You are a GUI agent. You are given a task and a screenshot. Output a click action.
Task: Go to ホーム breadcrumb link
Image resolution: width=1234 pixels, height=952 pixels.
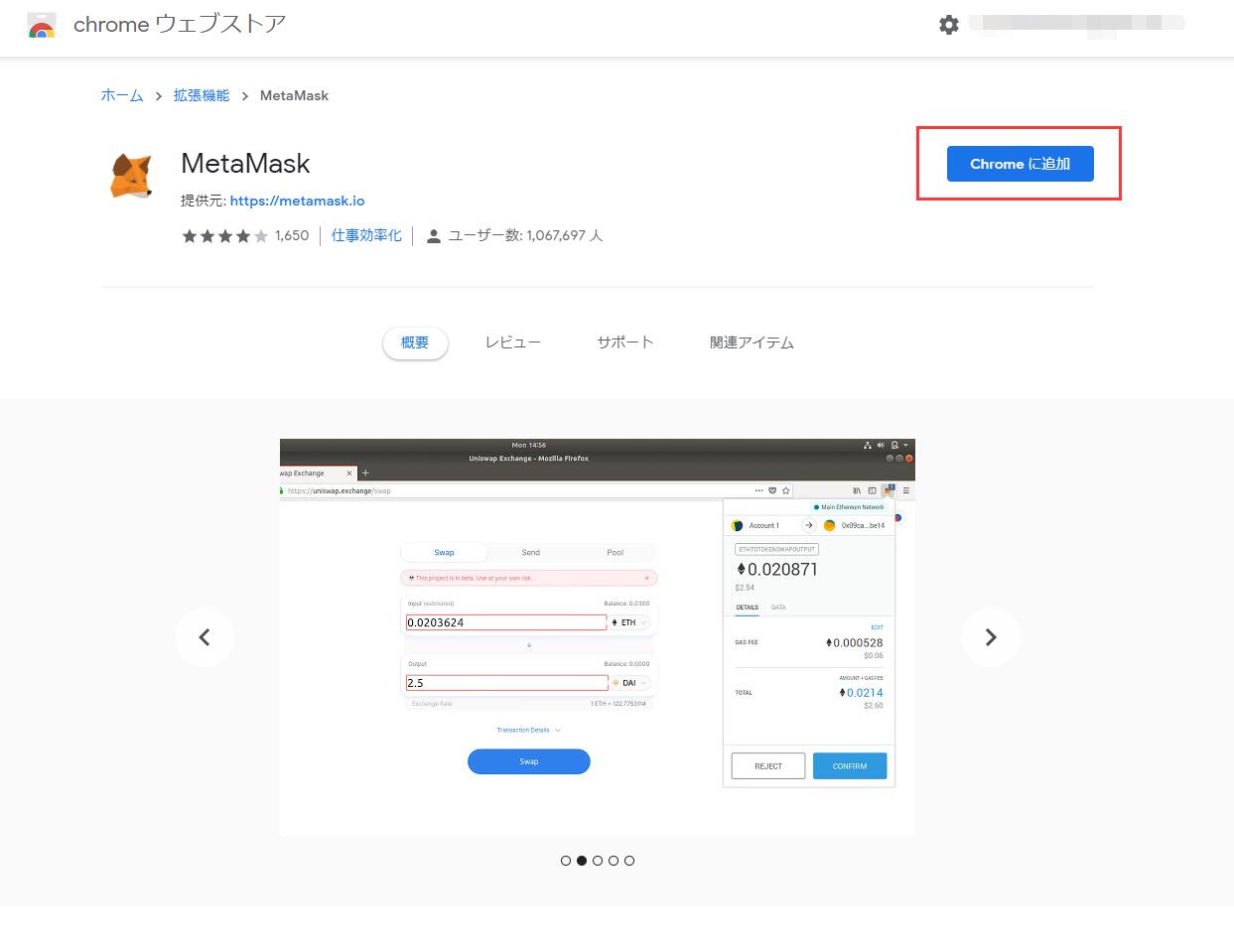click(121, 95)
